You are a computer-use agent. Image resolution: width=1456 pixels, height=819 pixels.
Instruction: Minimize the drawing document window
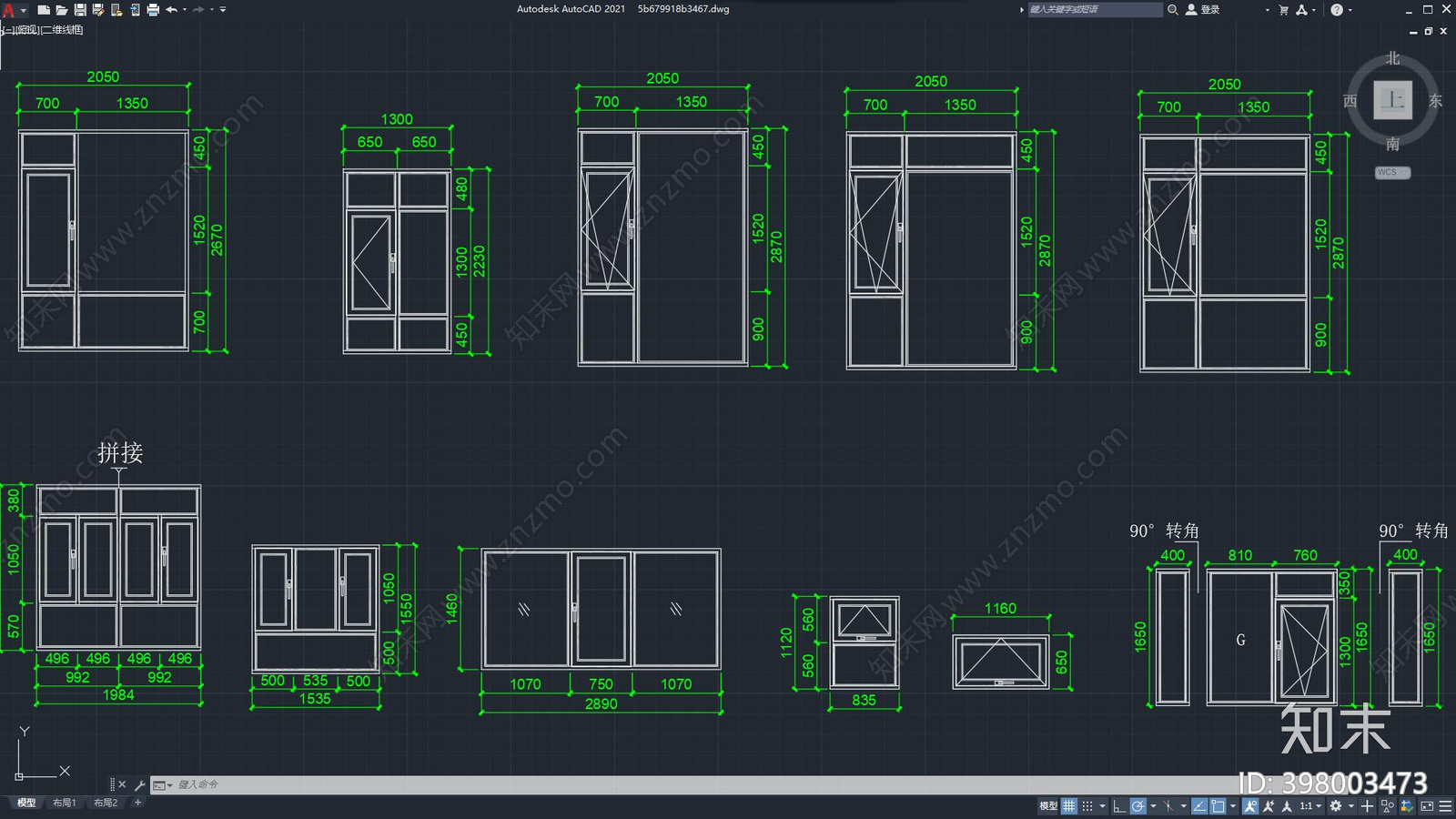pyautogui.click(x=1413, y=32)
